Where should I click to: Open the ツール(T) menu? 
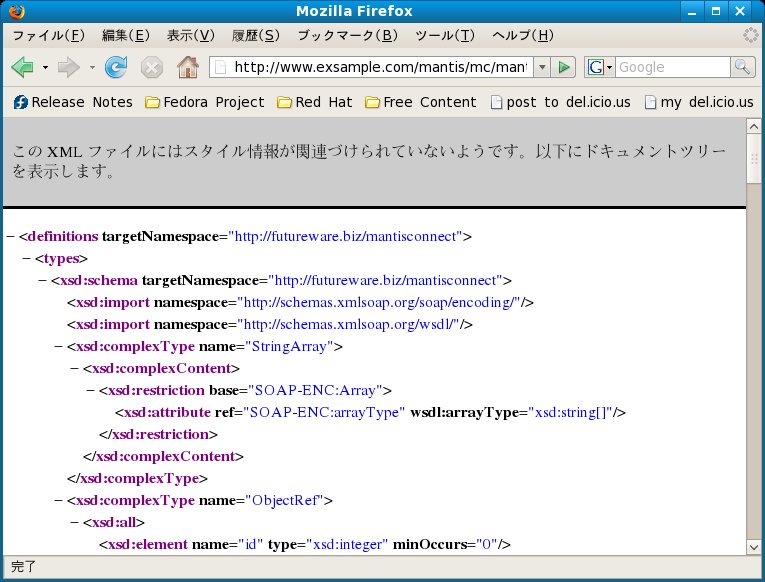click(444, 36)
